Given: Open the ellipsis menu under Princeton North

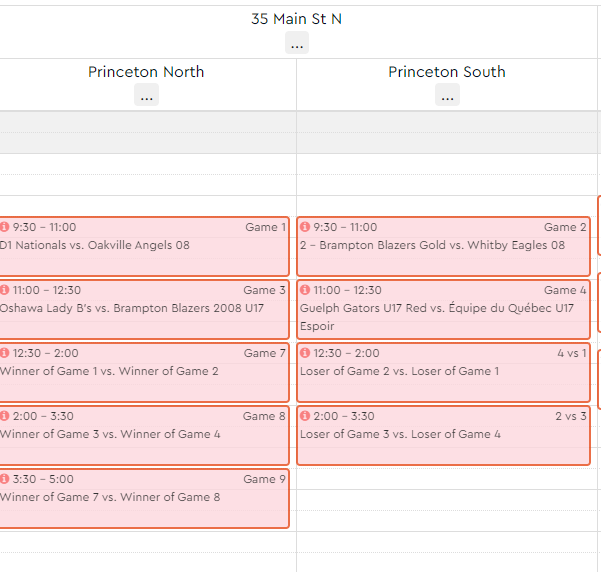Looking at the screenshot, I should pyautogui.click(x=147, y=96).
